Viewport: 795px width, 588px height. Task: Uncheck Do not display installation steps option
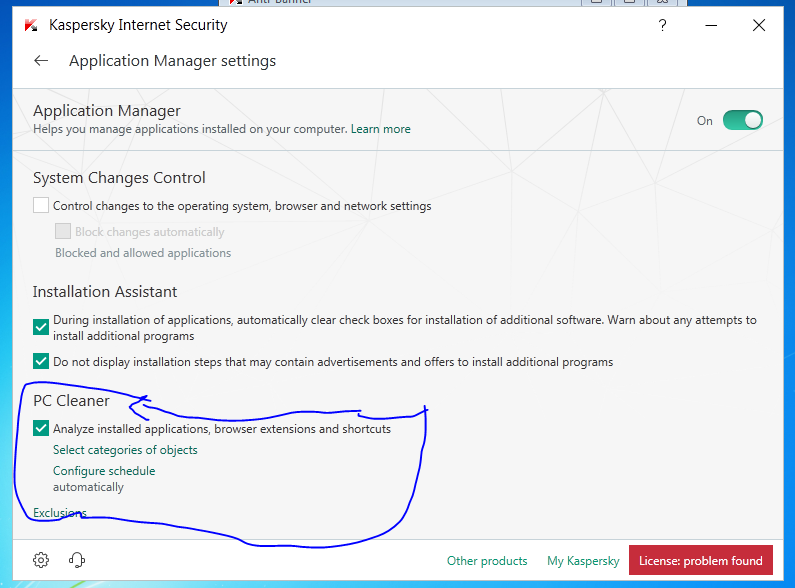(41, 361)
